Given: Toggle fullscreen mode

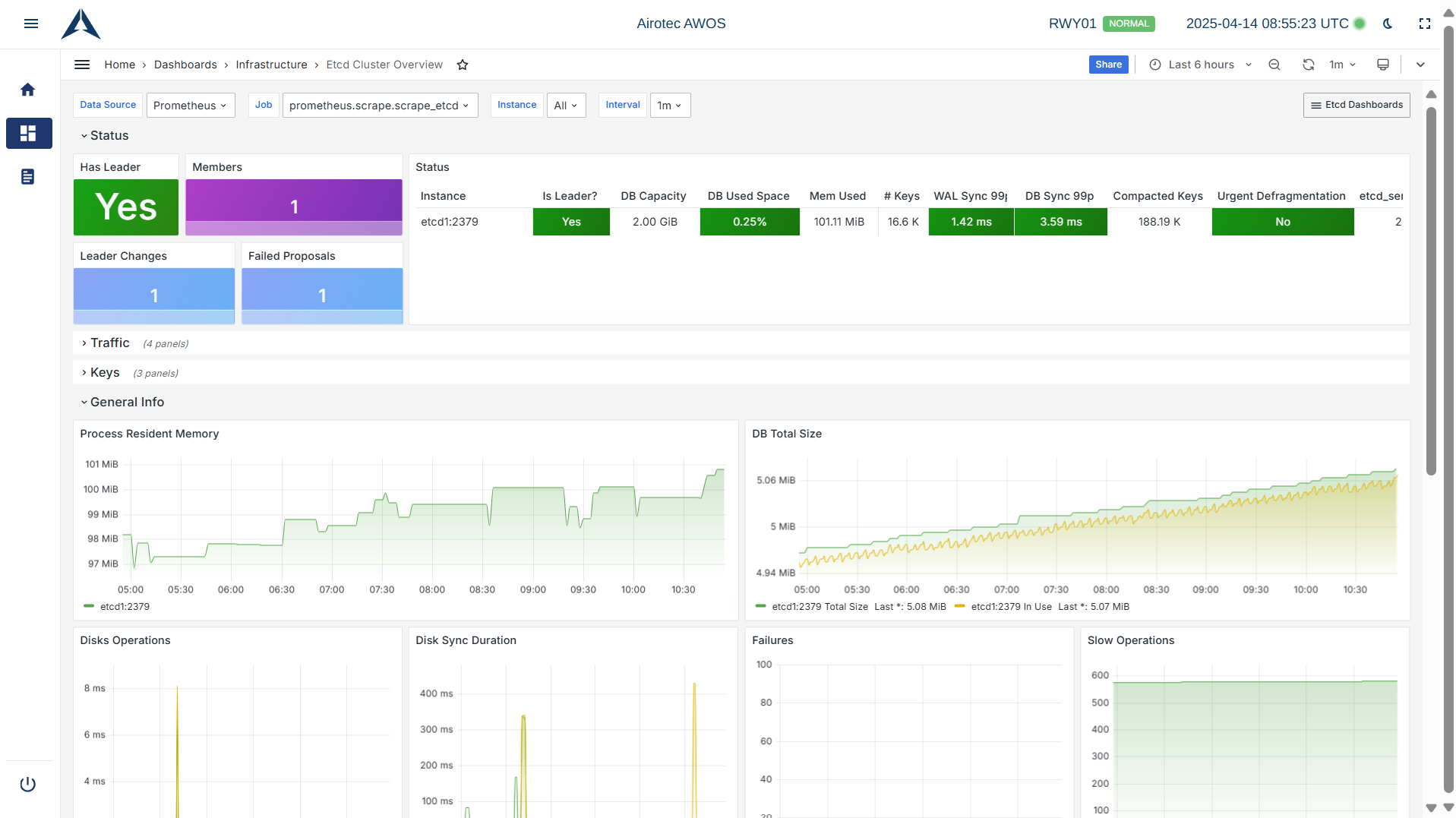Looking at the screenshot, I should (x=1425, y=24).
